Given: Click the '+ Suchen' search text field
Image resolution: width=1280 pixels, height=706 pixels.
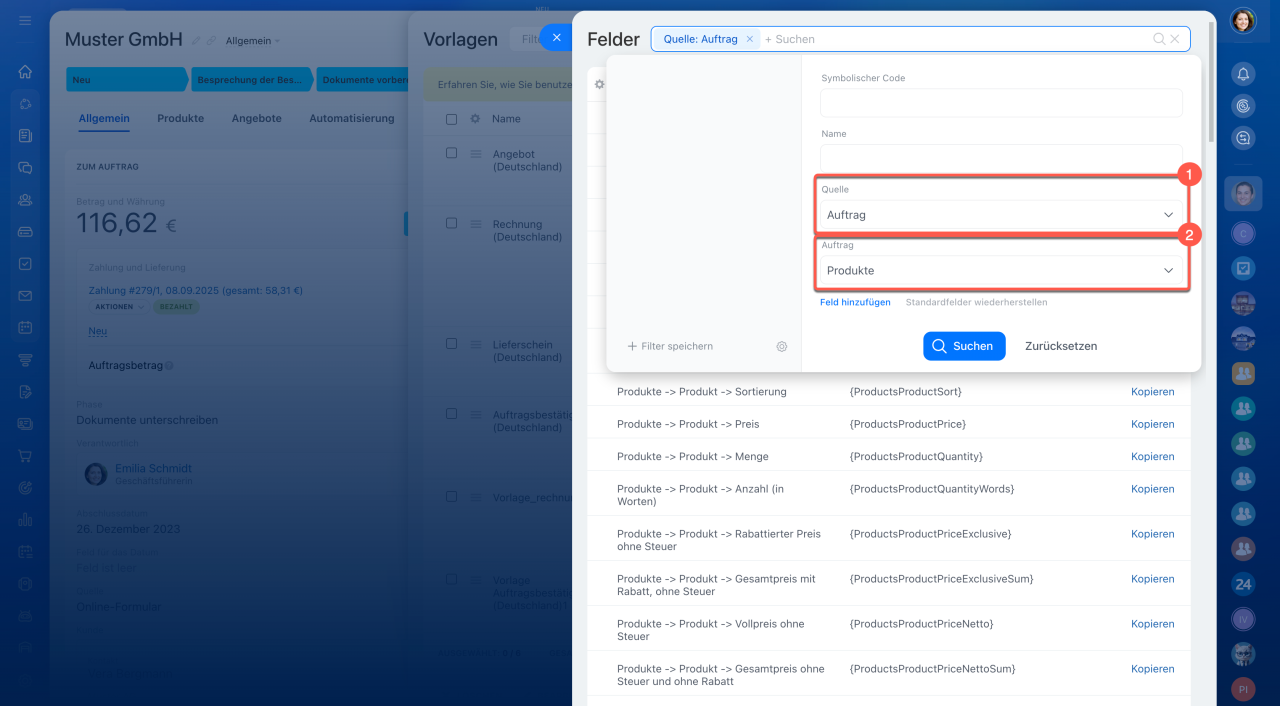Looking at the screenshot, I should coord(955,39).
